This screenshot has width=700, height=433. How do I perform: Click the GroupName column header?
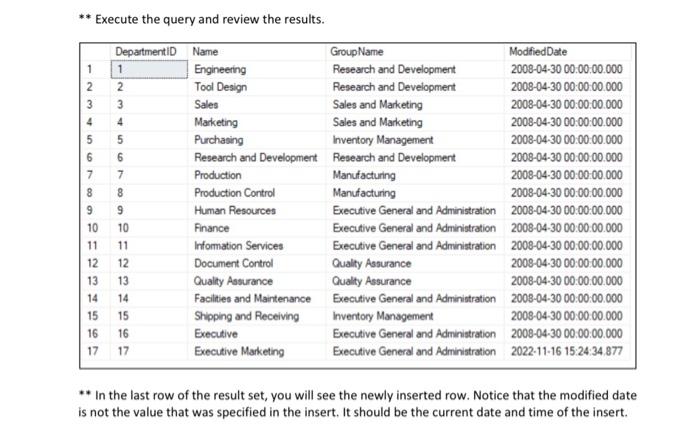tap(415, 52)
